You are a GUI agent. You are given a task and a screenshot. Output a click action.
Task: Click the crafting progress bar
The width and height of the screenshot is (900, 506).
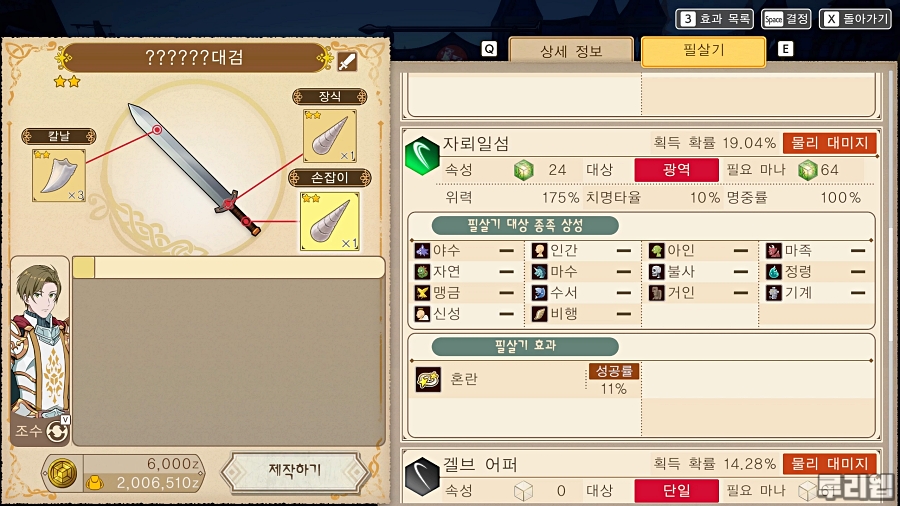(x=228, y=268)
